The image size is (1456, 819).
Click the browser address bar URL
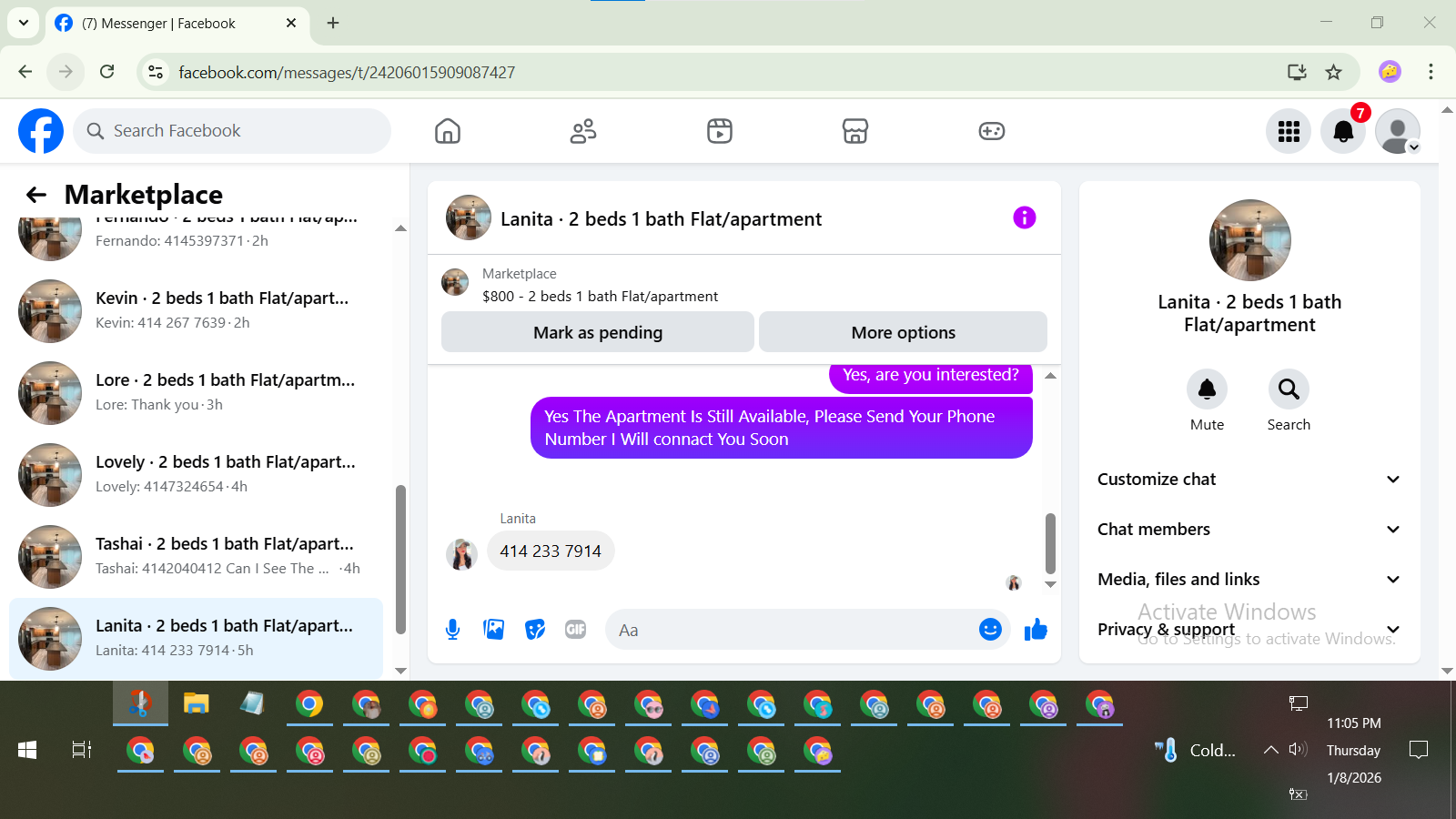pos(347,72)
